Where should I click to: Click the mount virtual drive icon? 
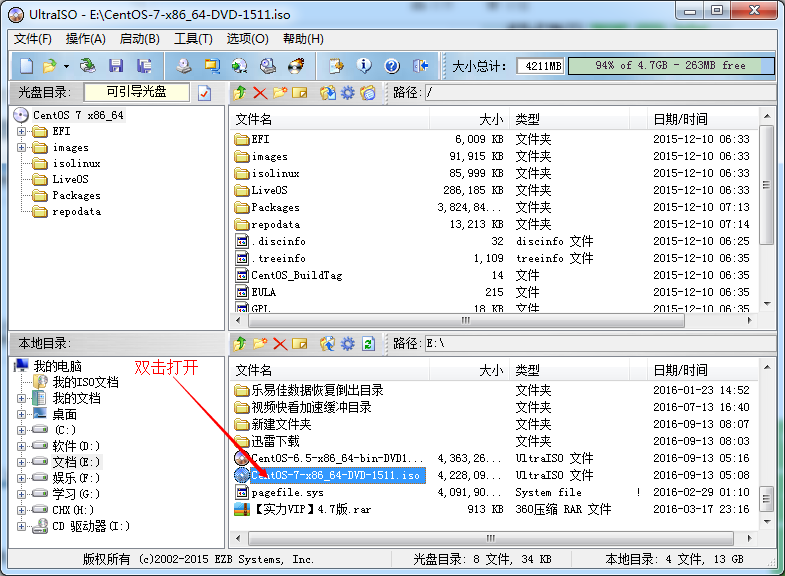pyautogui.click(x=268, y=66)
